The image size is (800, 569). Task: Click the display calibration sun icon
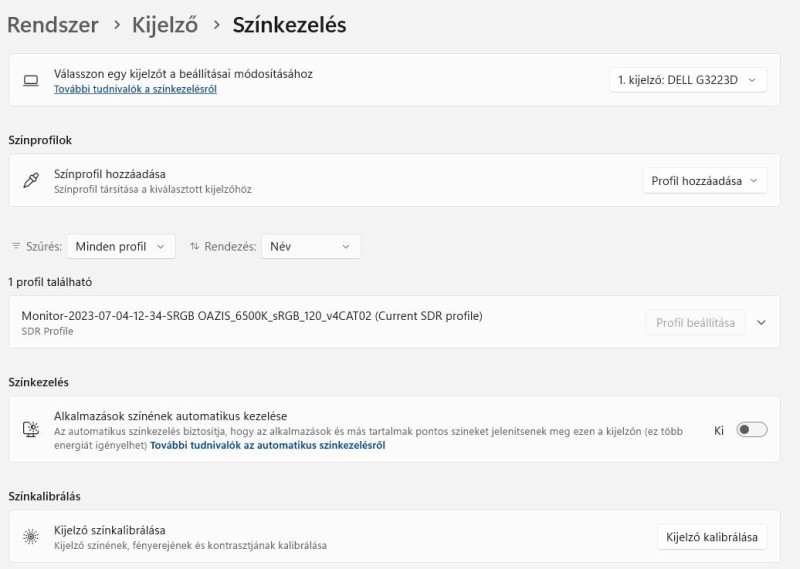[31, 537]
